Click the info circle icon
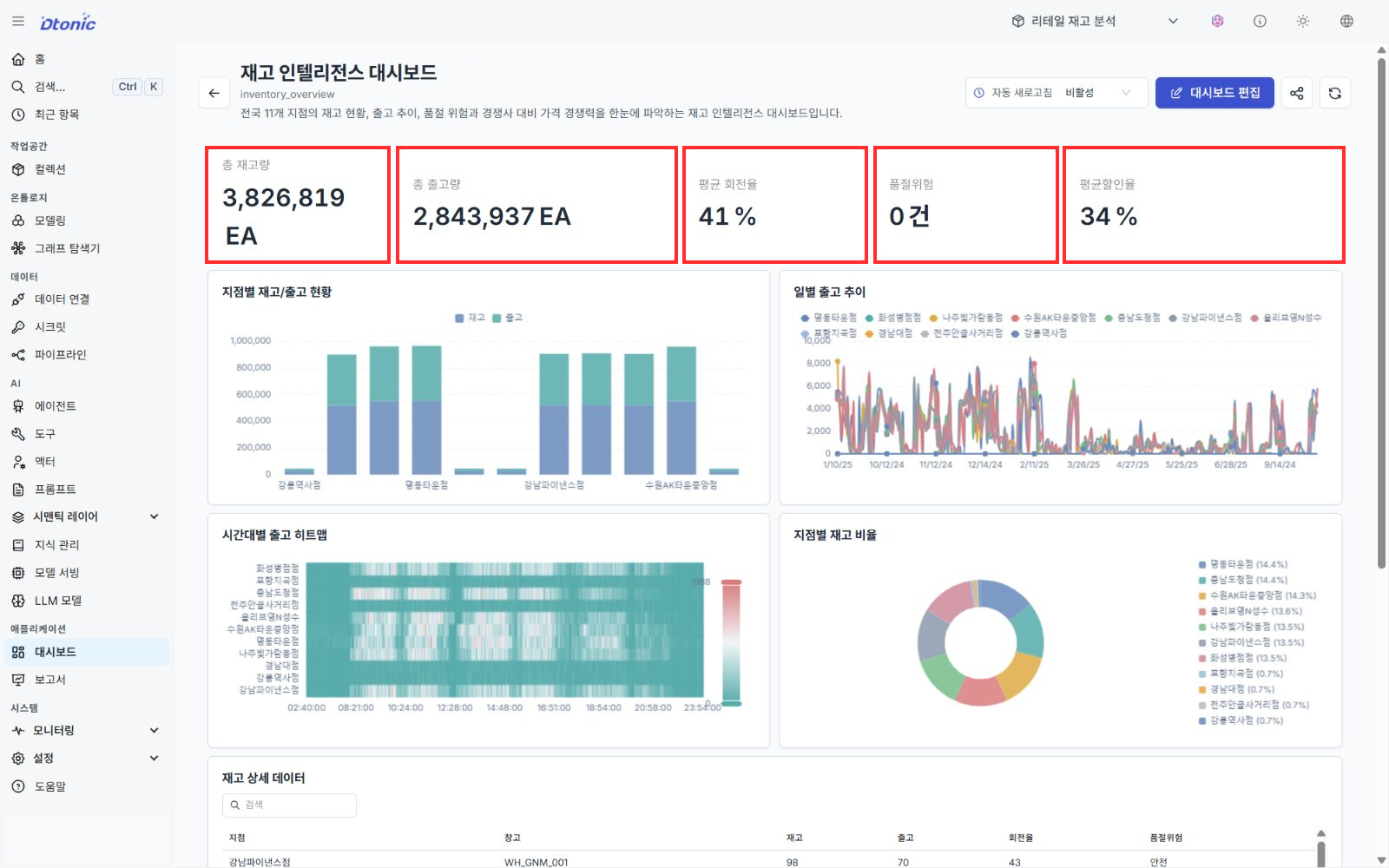The image size is (1389, 868). (x=1260, y=21)
